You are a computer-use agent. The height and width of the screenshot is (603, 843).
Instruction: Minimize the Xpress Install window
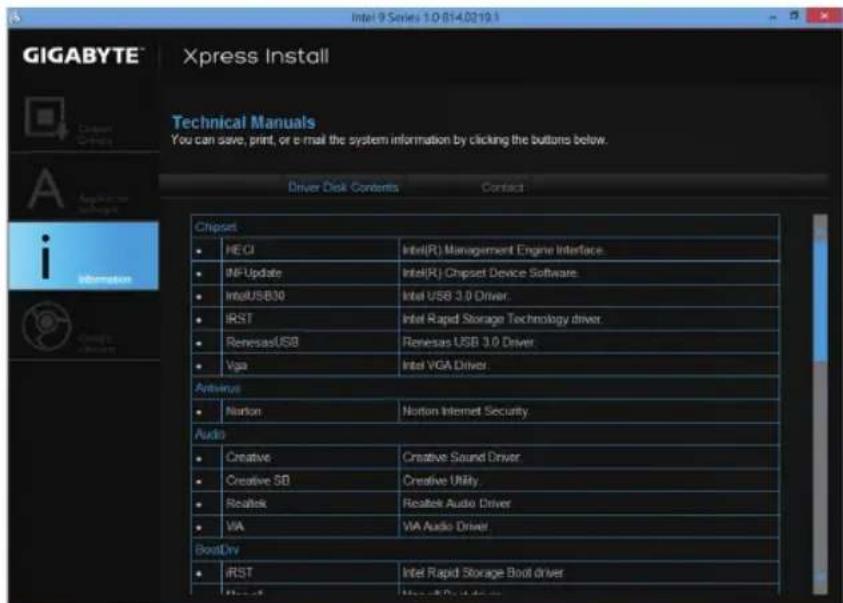coord(773,17)
